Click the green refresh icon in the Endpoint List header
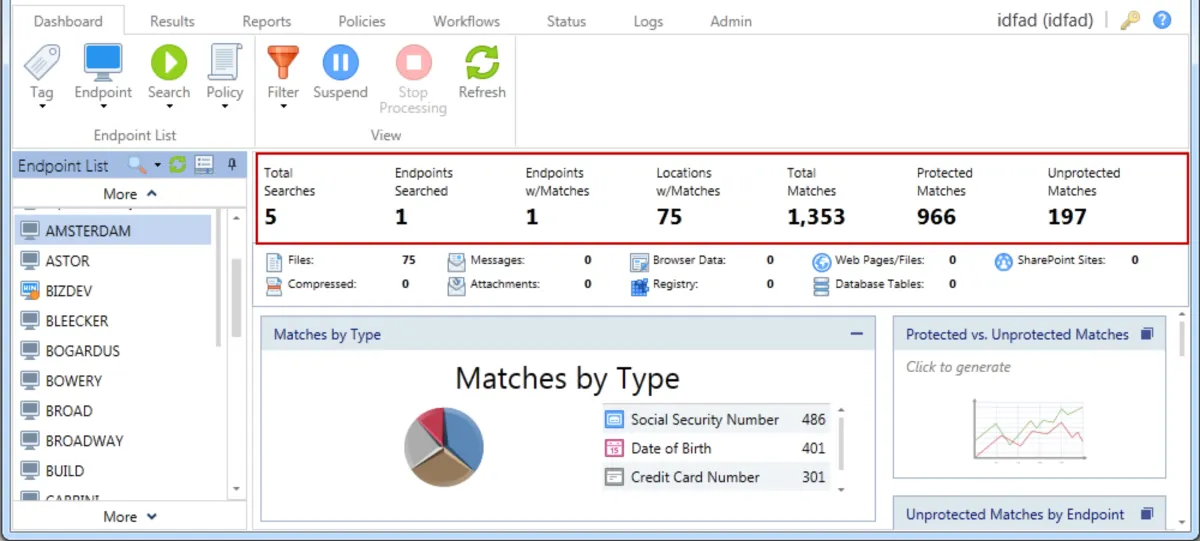The width and height of the screenshot is (1200, 541). [178, 165]
